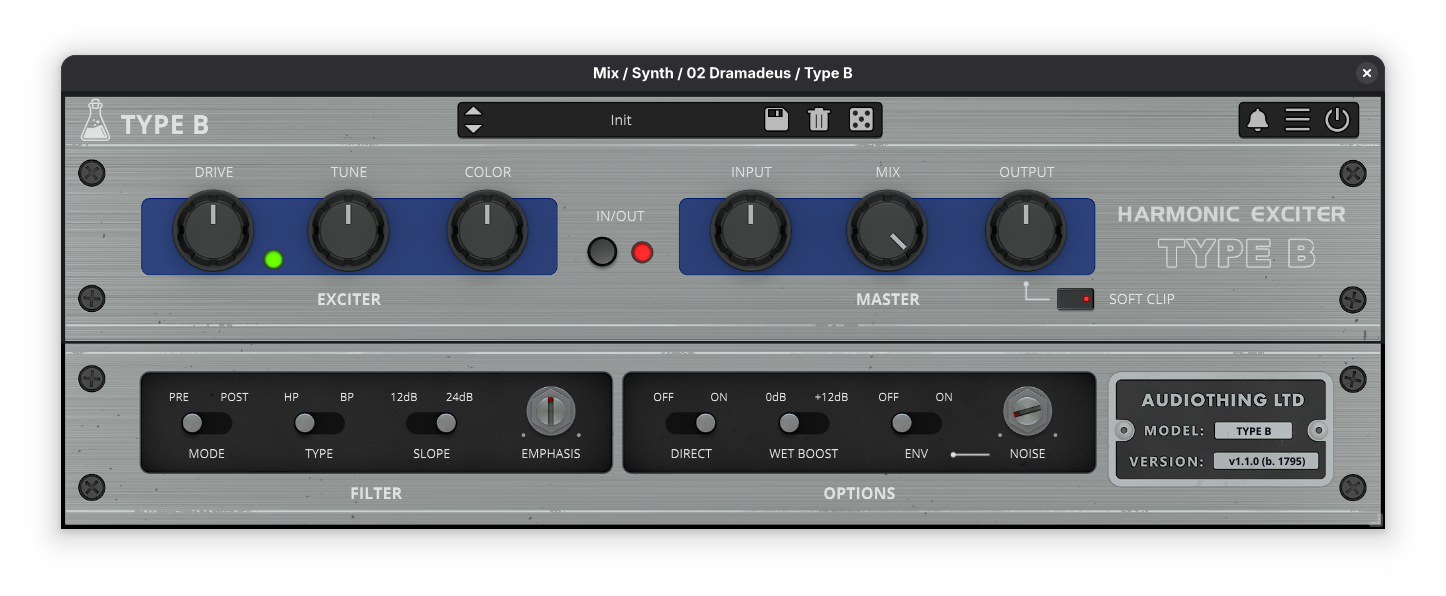Screen dimensions: 1446x596
Task: Toggle the Direct option switch
Action: [691, 424]
